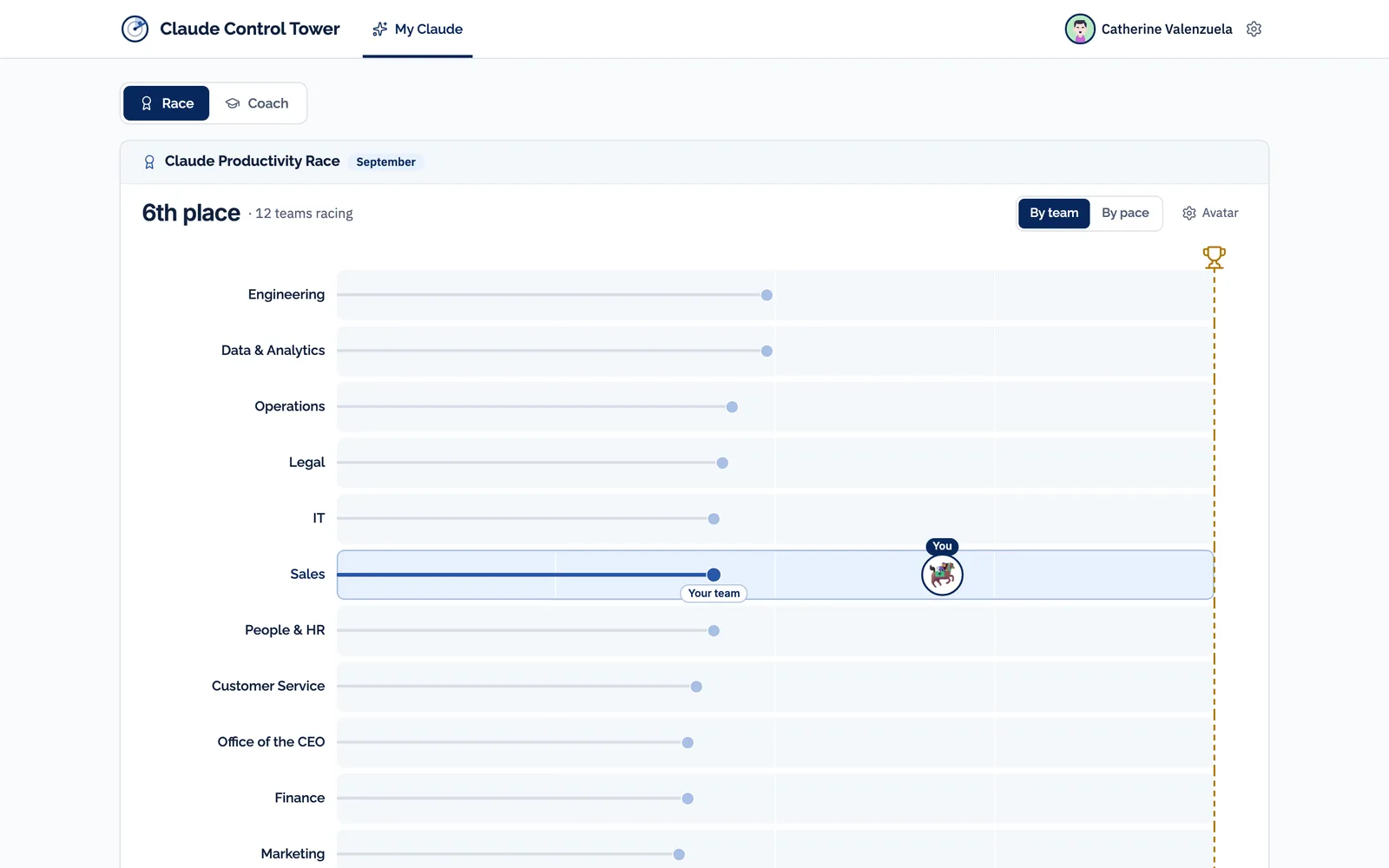This screenshot has width=1389, height=868.
Task: Click the Claude Control Tower logo icon
Action: [135, 29]
